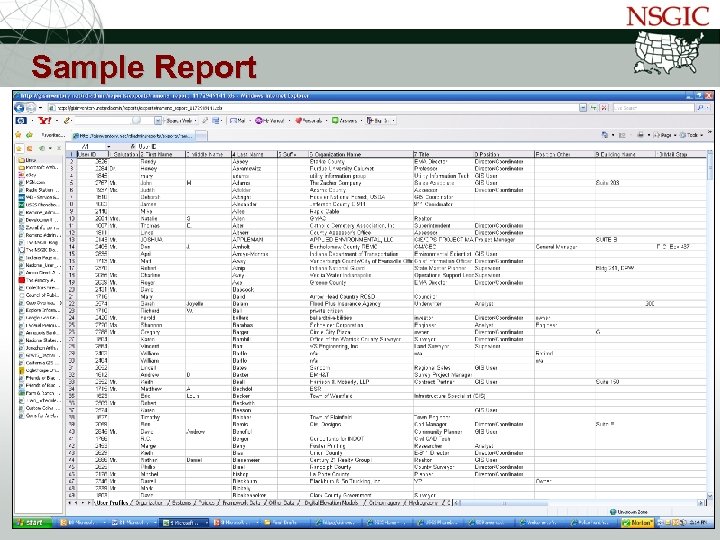Click the Norton tray button in taskbar
The width and height of the screenshot is (720, 540).
(x=637, y=523)
